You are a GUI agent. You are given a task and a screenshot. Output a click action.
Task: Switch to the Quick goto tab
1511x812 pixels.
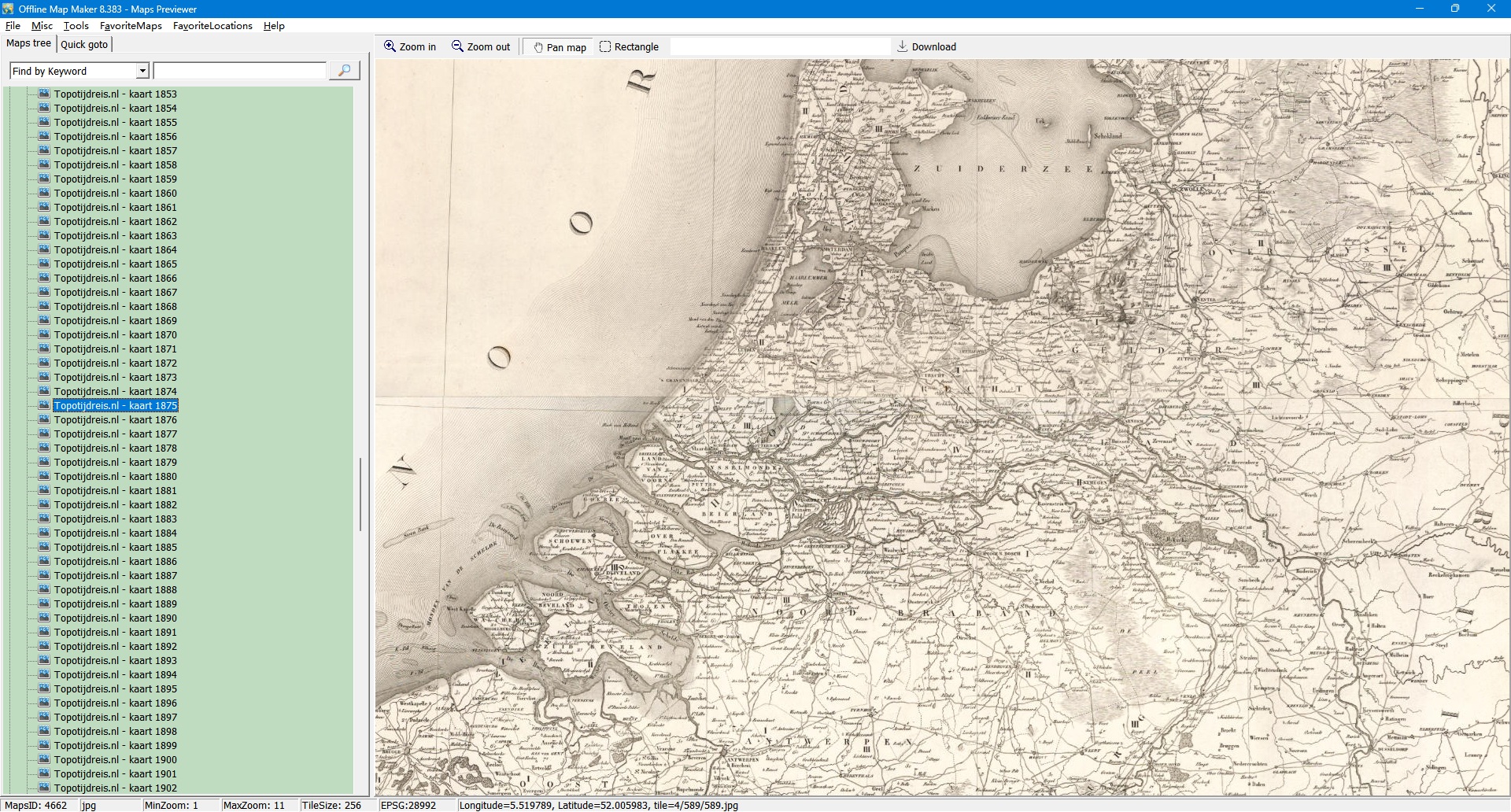point(84,45)
